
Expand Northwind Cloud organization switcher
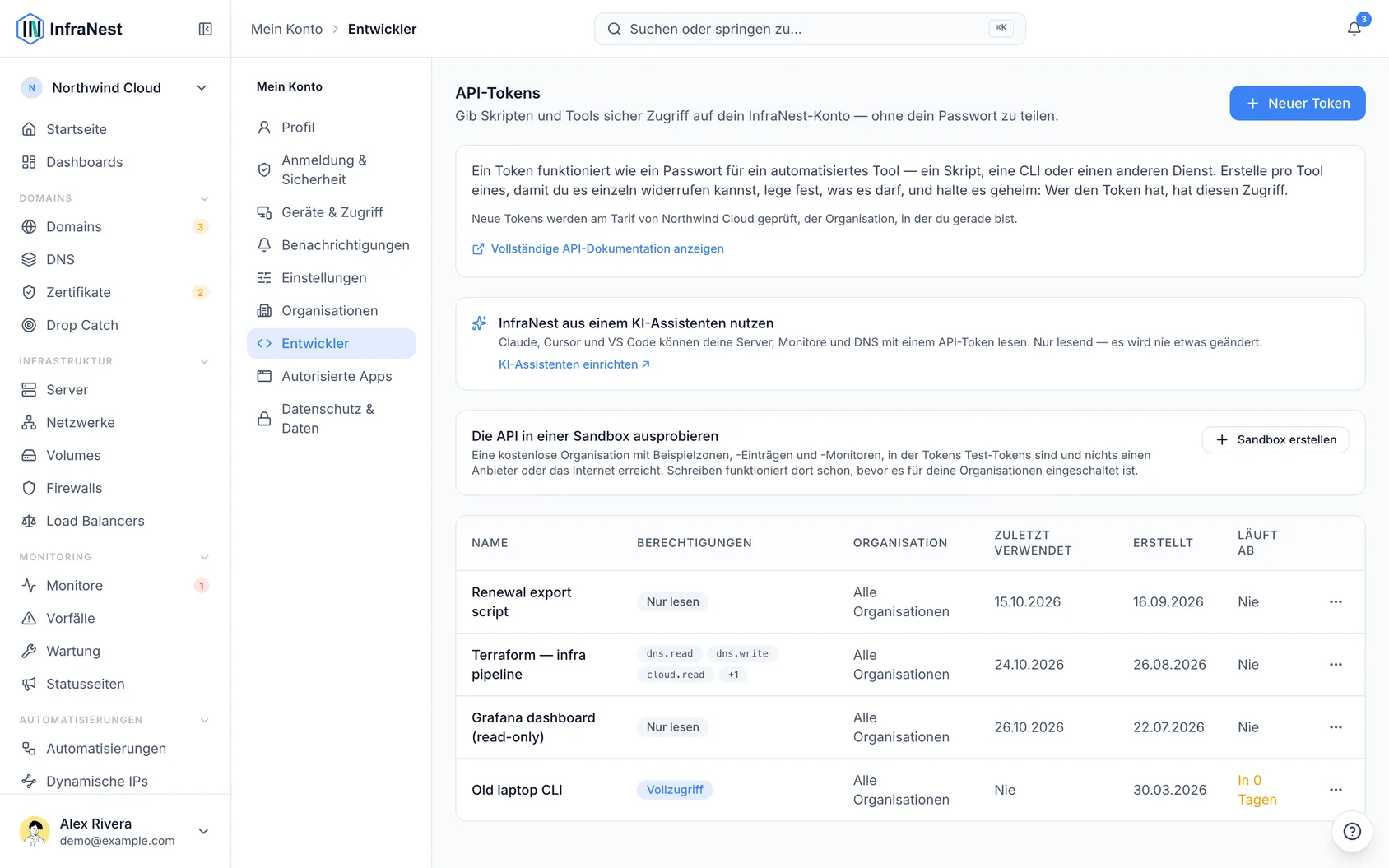click(115, 88)
